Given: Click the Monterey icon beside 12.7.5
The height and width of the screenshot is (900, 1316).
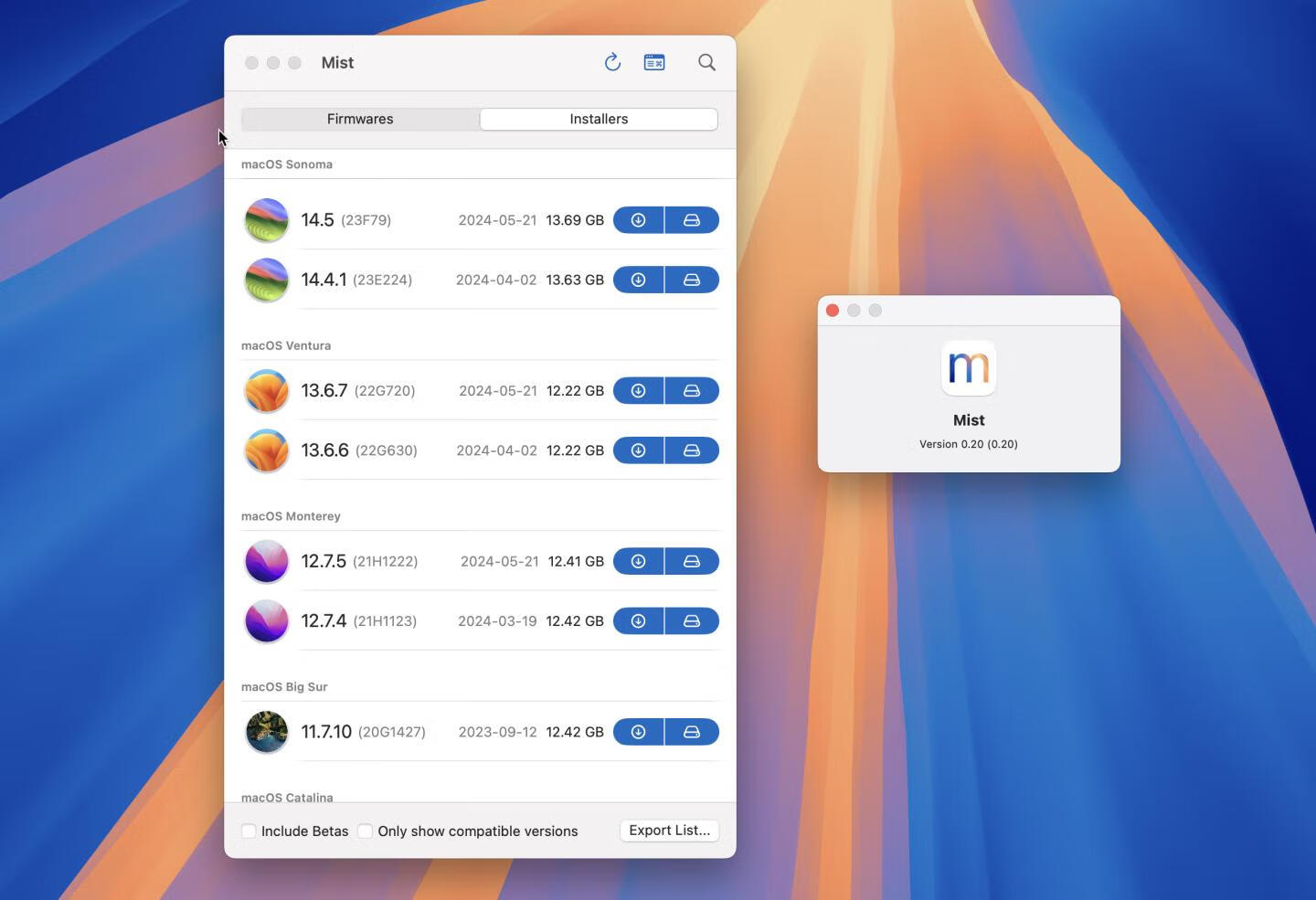Looking at the screenshot, I should pos(267,561).
